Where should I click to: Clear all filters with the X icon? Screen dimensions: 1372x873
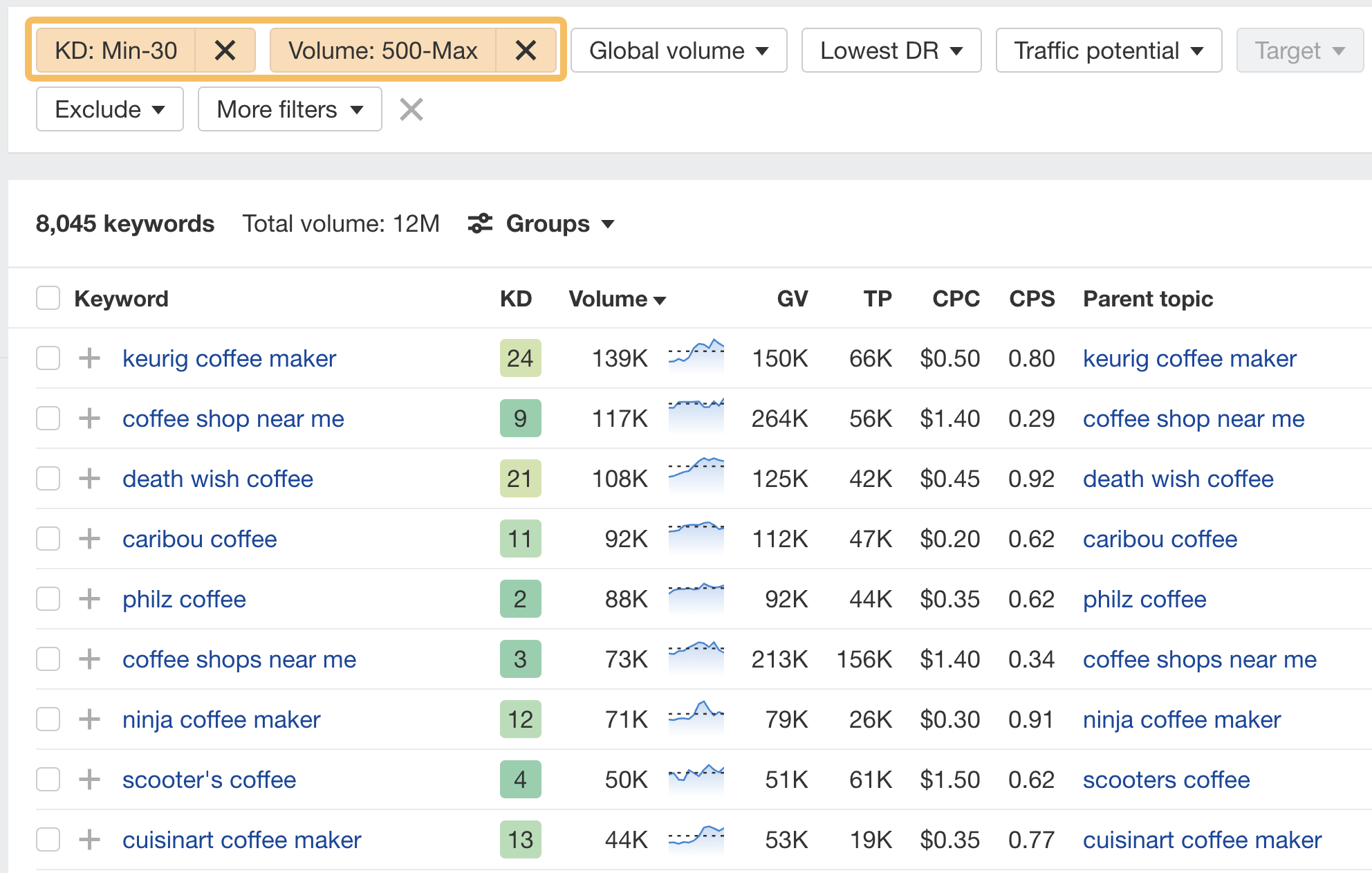(x=411, y=109)
